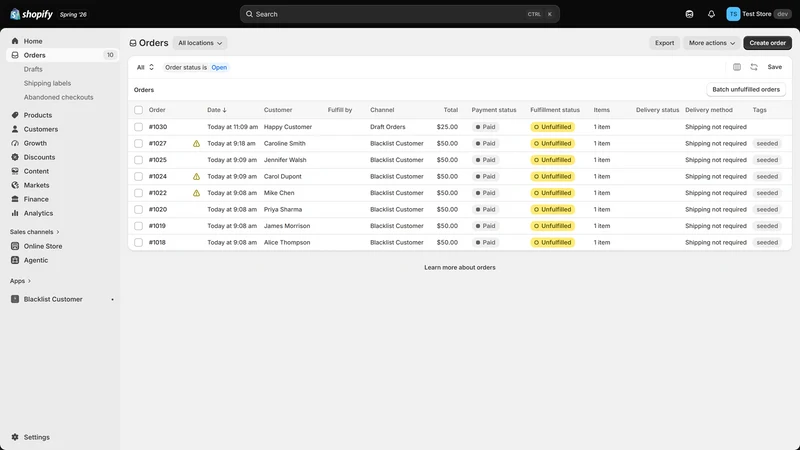800x450 pixels.
Task: Click the Orders page header icon
Action: 133,43
